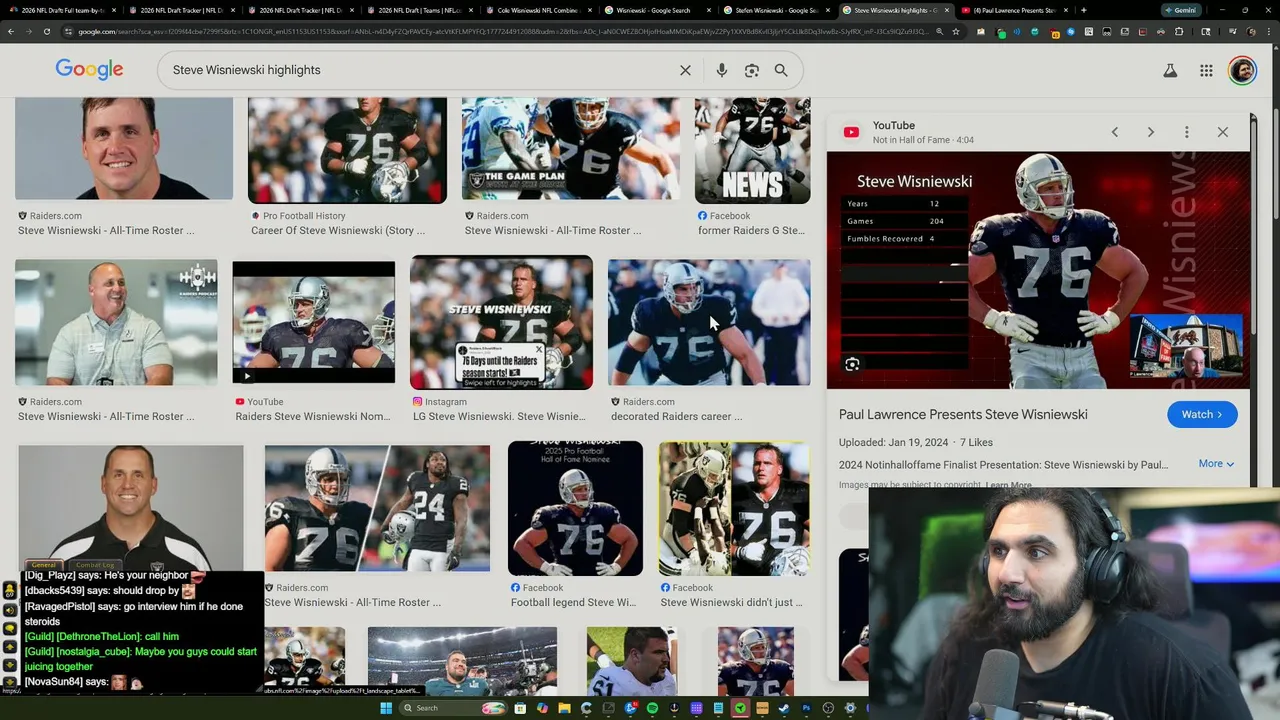Show previous image in preview panel
The width and height of the screenshot is (1280, 720).
1114,132
